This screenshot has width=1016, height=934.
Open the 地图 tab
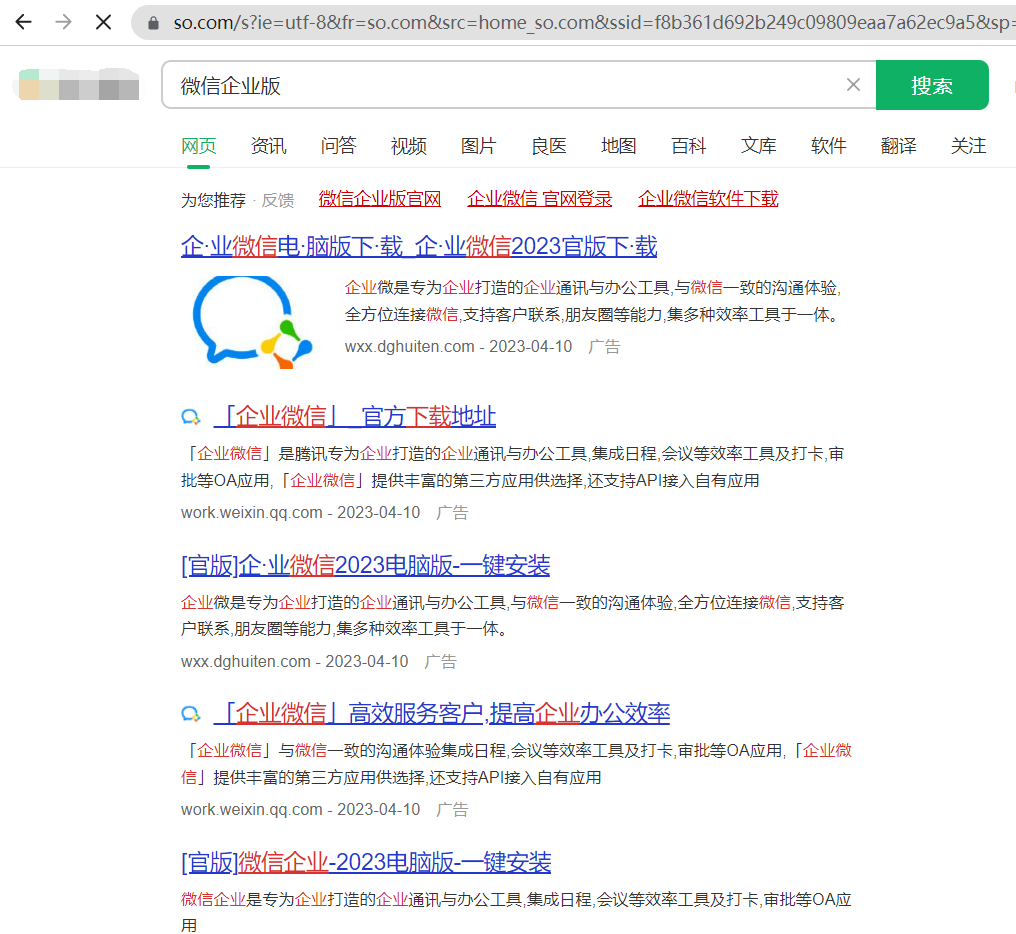pyautogui.click(x=618, y=146)
